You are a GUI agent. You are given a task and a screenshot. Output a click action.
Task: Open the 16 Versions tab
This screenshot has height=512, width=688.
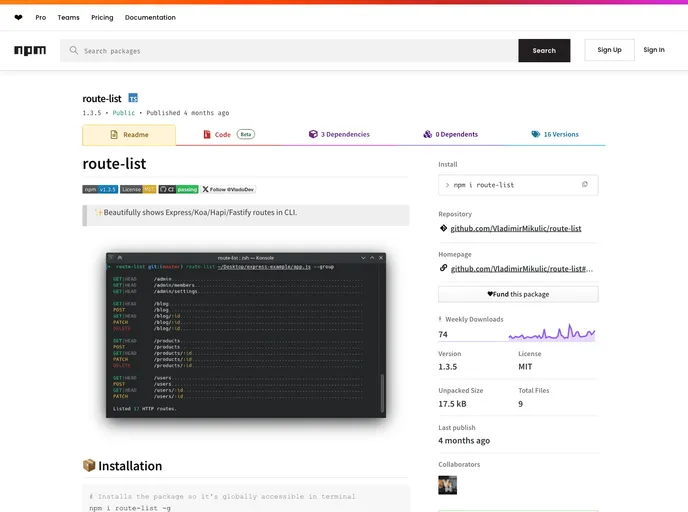point(555,134)
